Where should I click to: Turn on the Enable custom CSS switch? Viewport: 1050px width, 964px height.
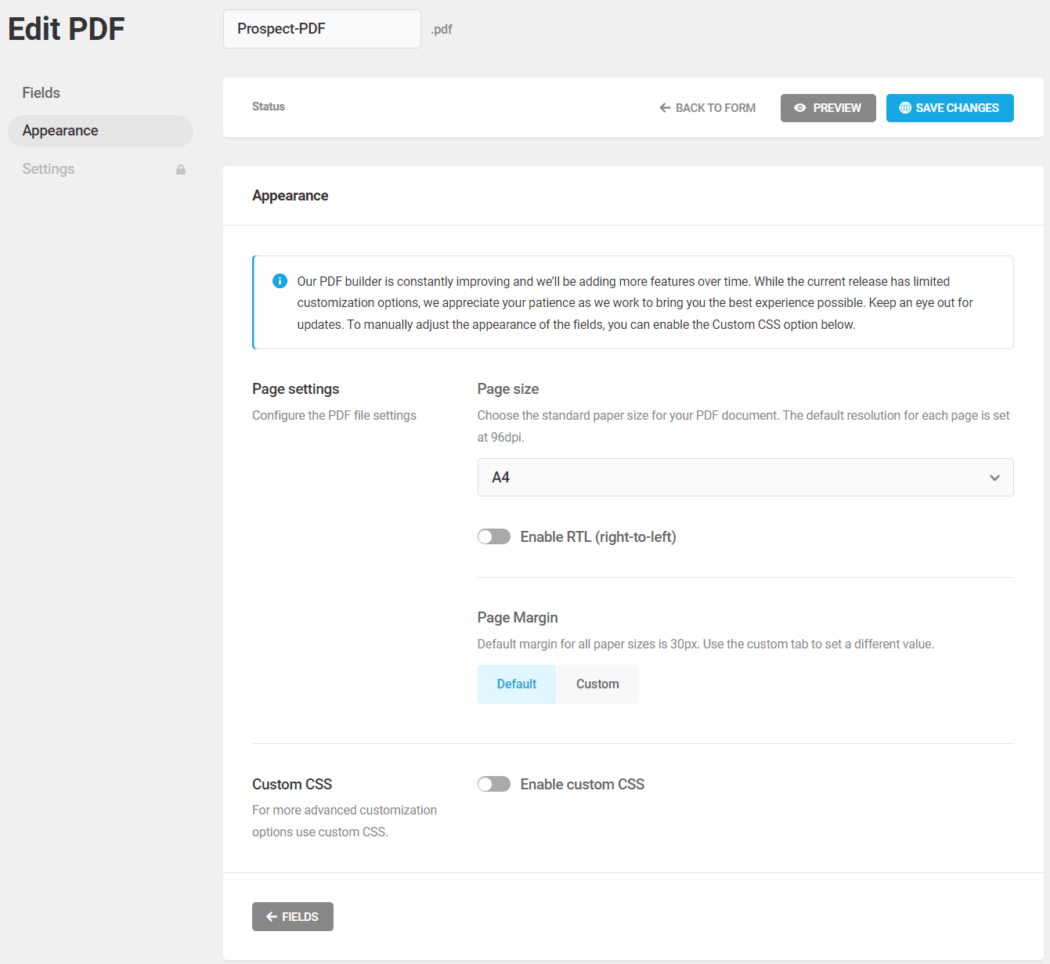point(494,784)
